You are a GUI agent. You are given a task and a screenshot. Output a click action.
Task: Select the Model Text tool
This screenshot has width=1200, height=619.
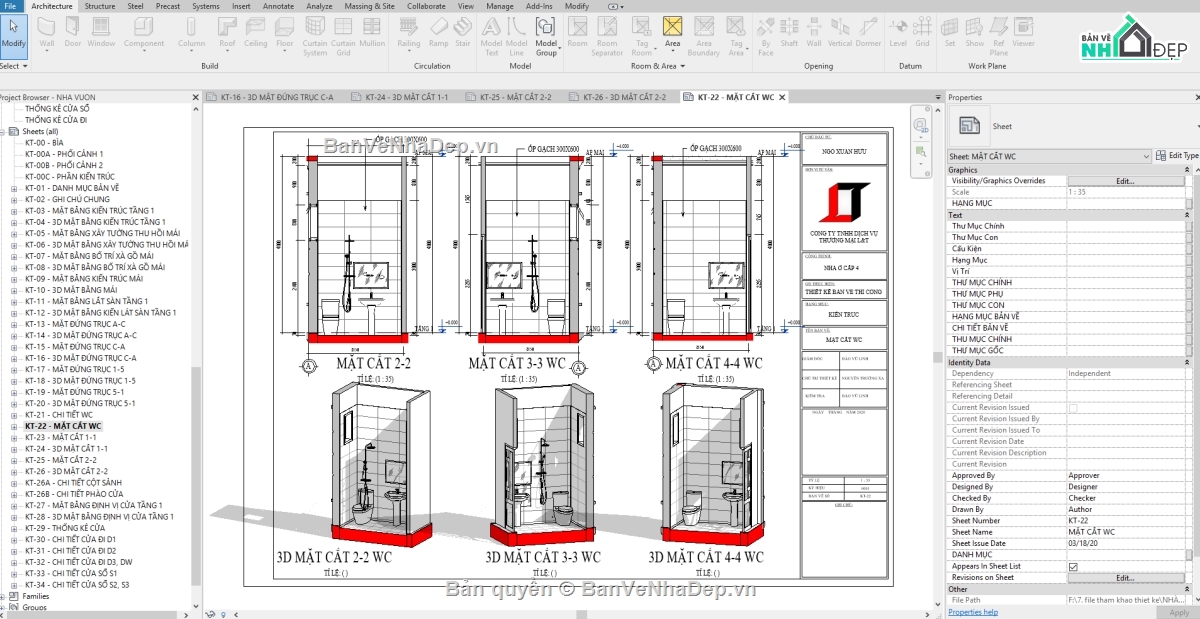pos(491,37)
